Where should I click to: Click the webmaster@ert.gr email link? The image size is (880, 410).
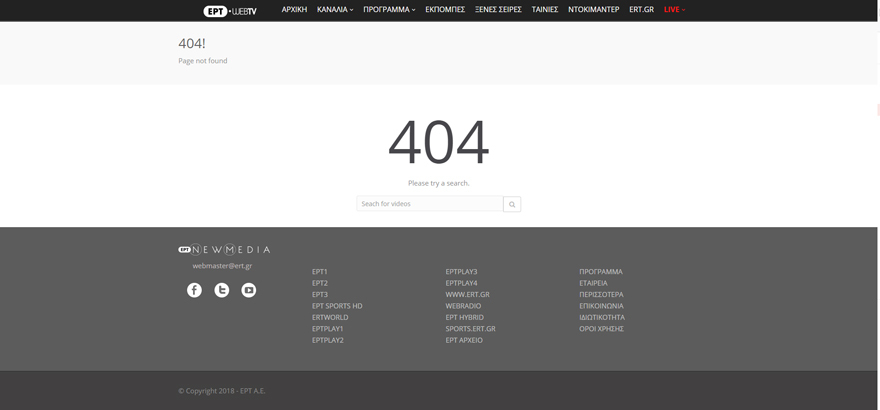222,266
